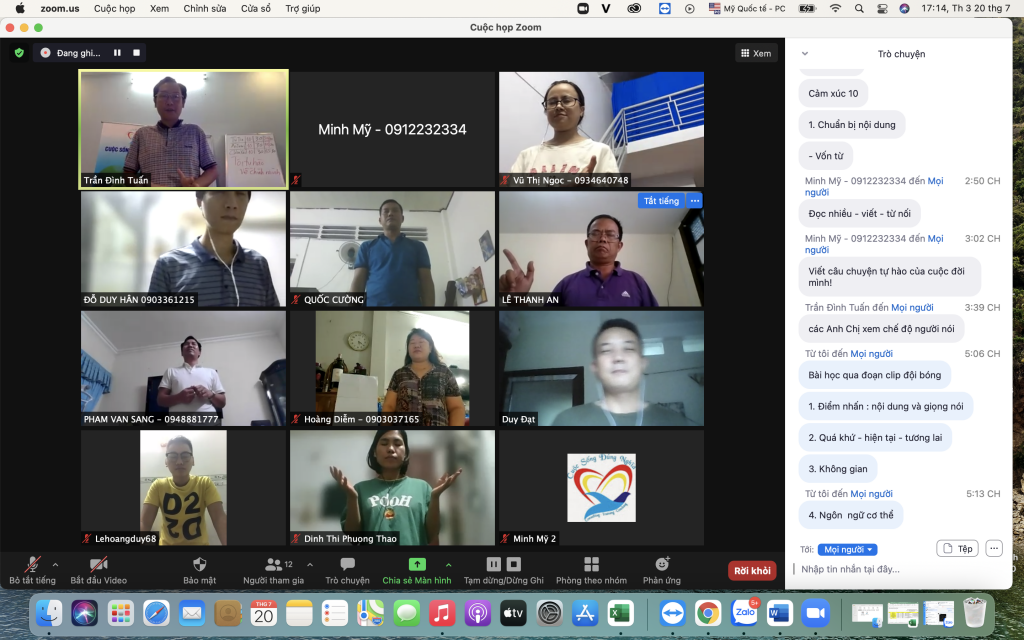Image resolution: width=1024 pixels, height=640 pixels.
Task: Open Người tham gia participants list
Action: (x=273, y=570)
